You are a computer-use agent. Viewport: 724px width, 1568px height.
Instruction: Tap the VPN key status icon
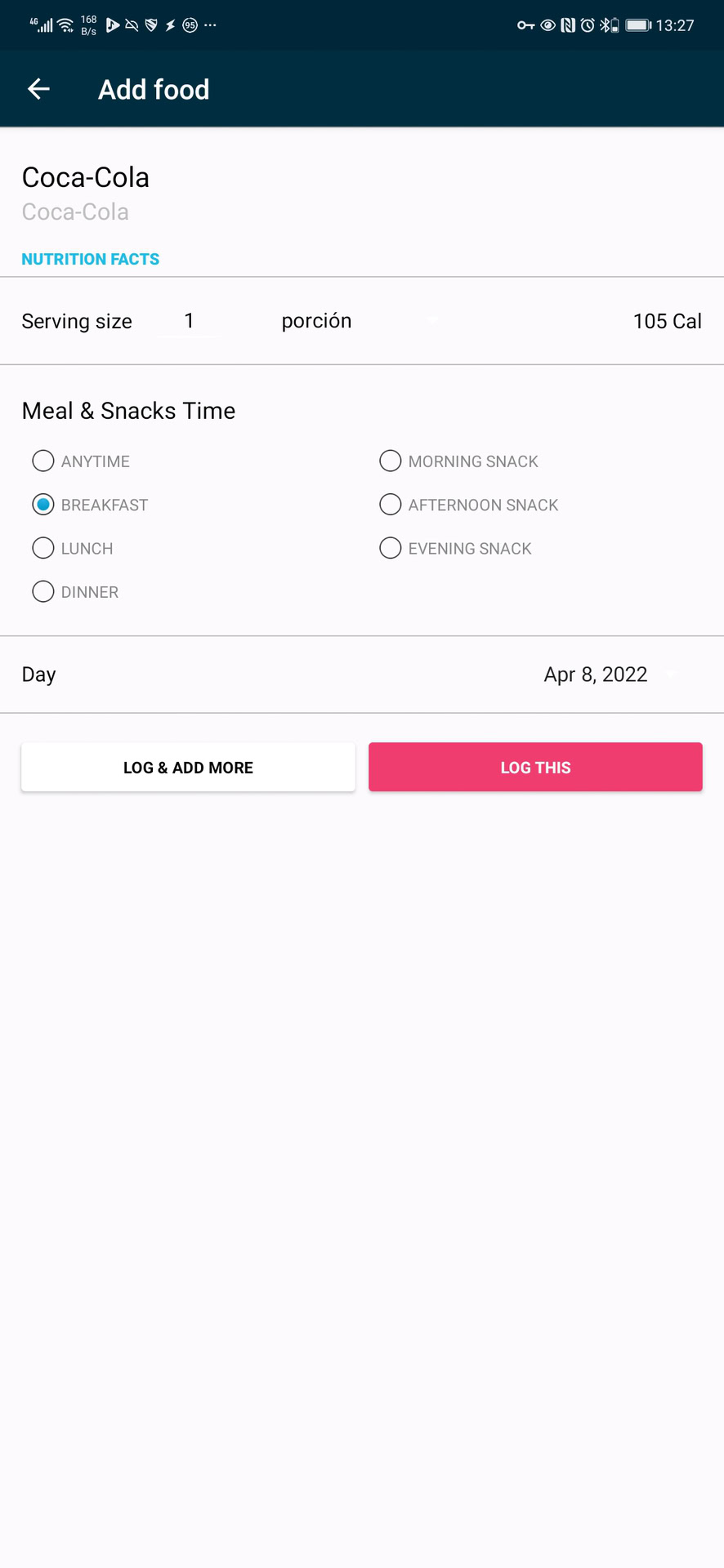point(525,25)
